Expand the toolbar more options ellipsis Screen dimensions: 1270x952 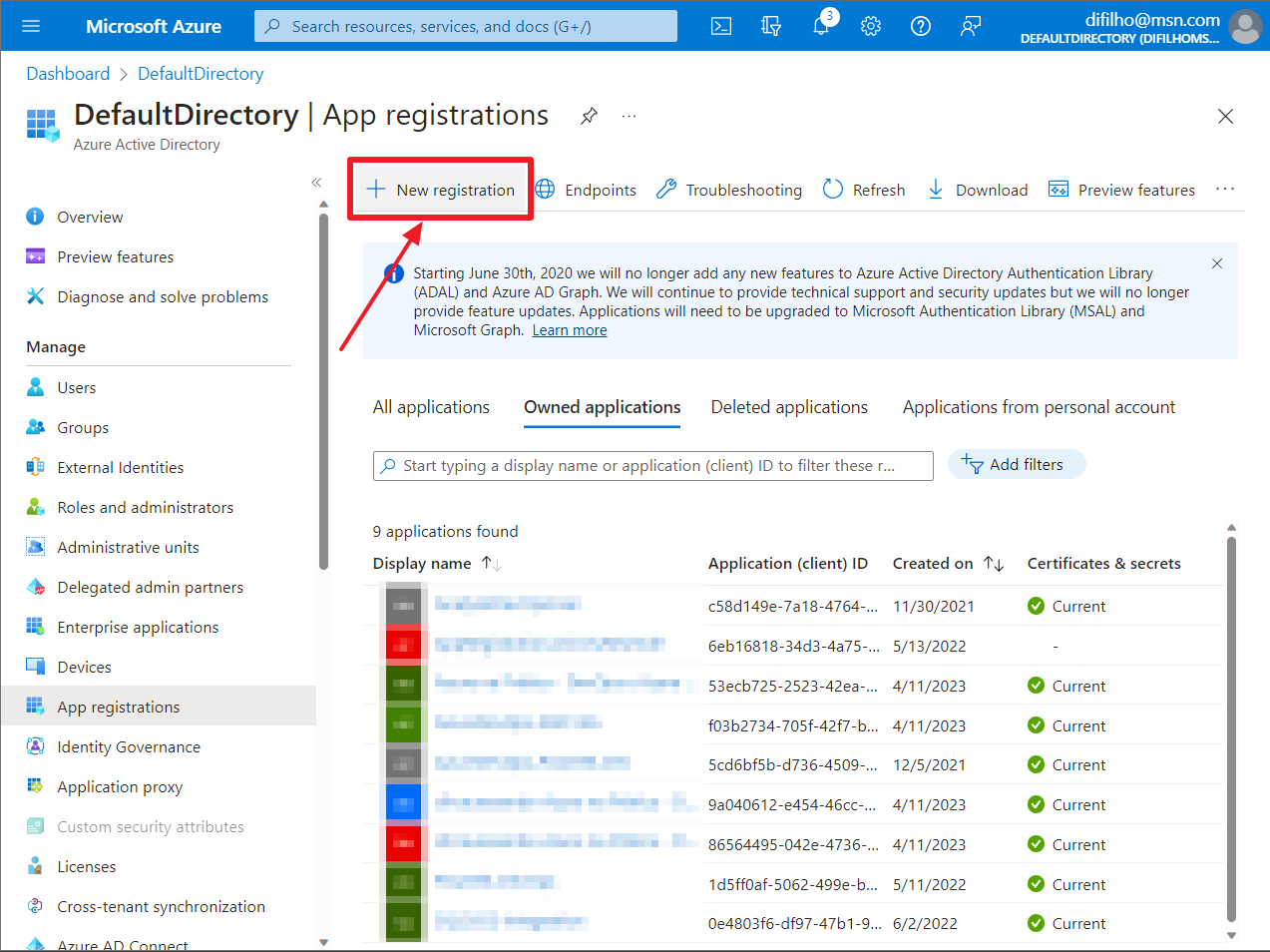pyautogui.click(x=1225, y=190)
